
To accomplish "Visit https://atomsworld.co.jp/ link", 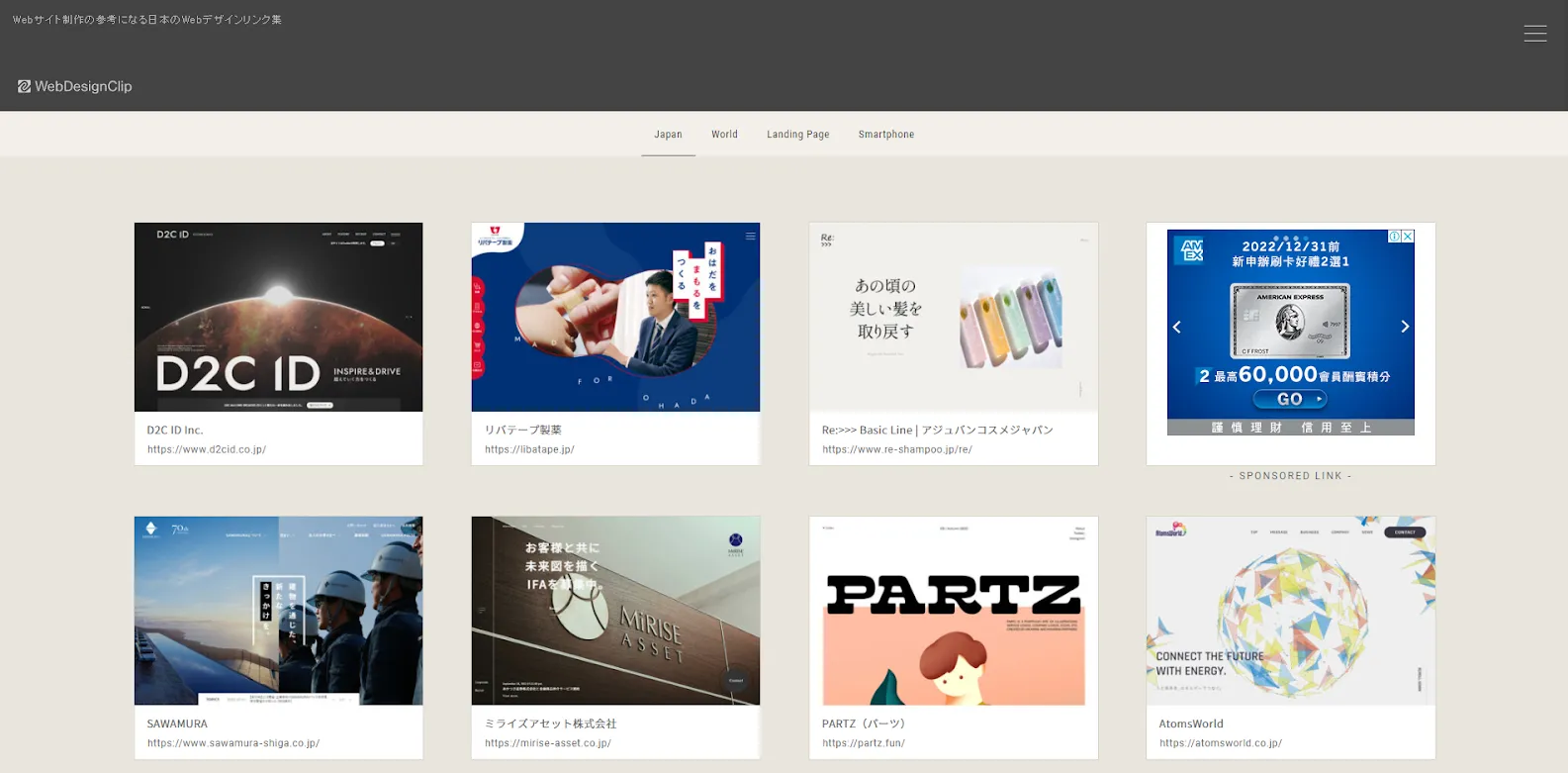I will (1221, 743).
